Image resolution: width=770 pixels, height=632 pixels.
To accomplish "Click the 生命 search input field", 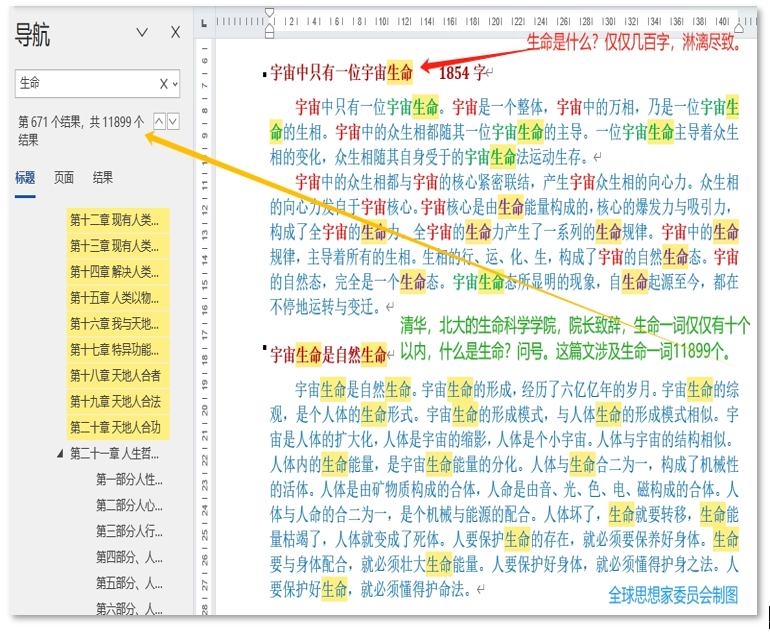I will click(85, 84).
